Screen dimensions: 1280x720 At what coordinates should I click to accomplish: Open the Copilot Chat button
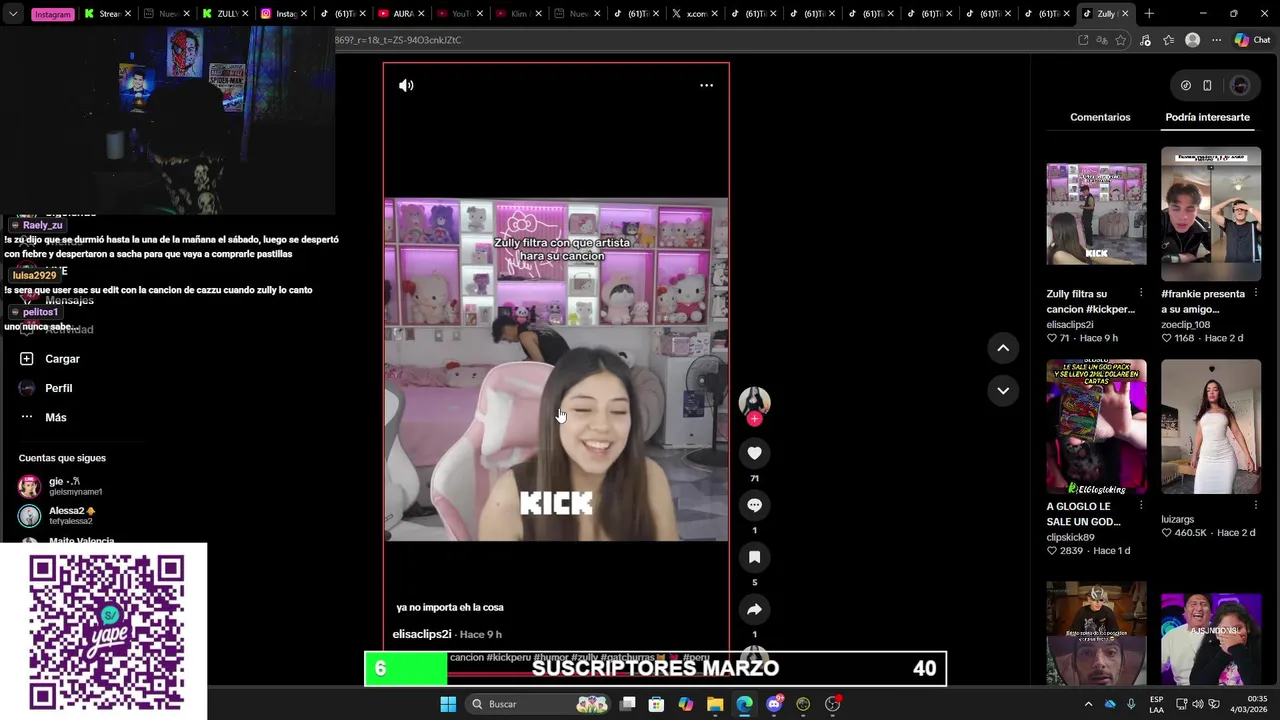[1252, 40]
